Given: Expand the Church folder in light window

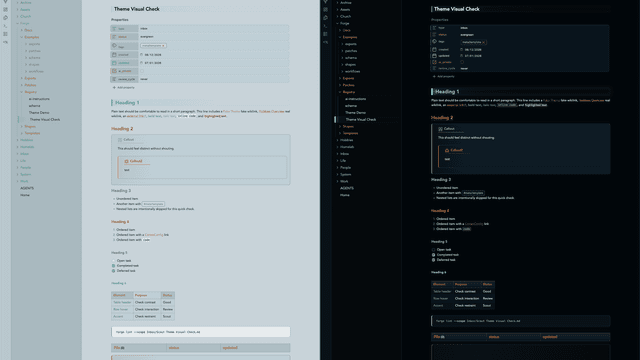Looking at the screenshot, I should pyautogui.click(x=18, y=17).
